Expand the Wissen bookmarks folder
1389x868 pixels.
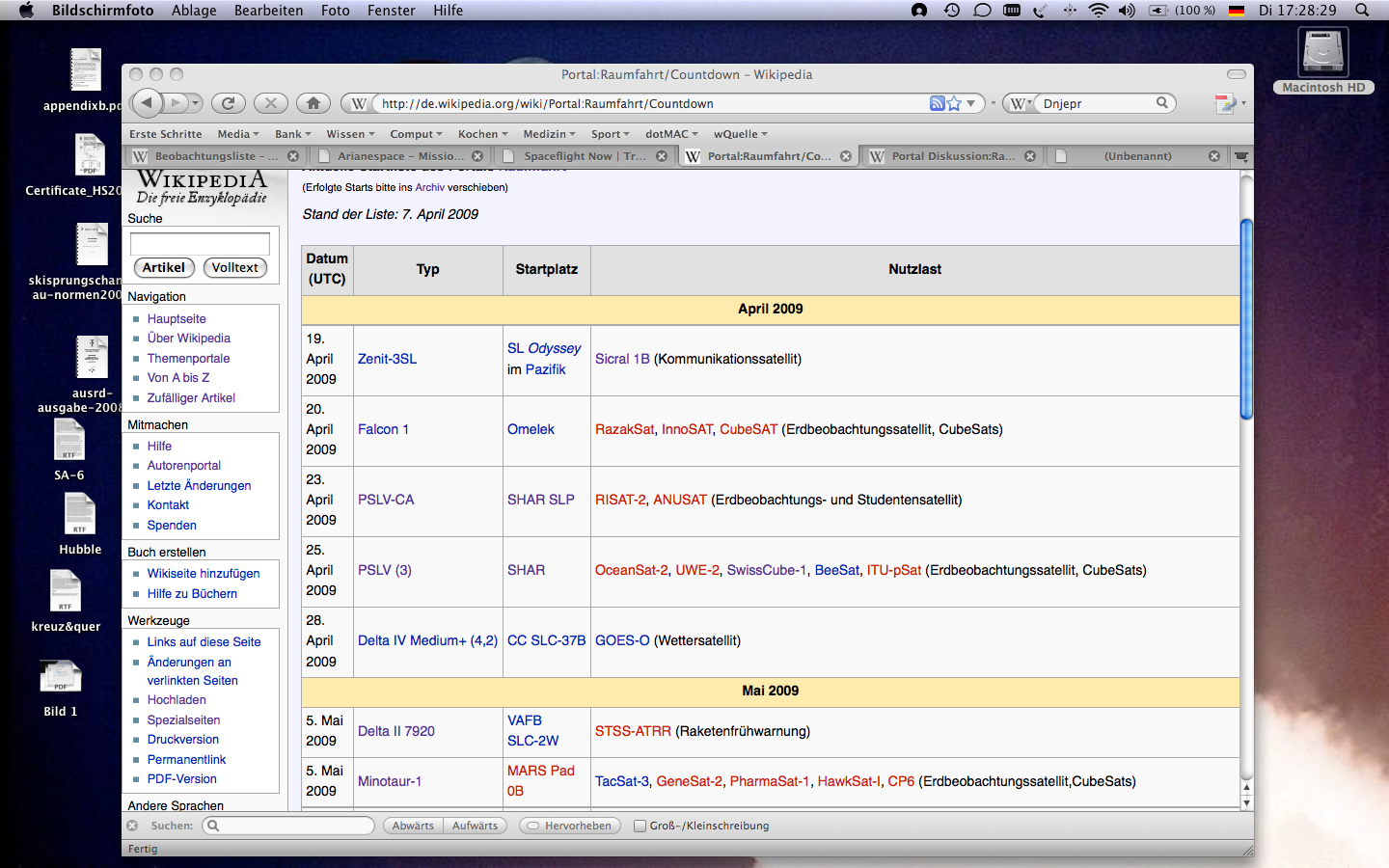351,134
